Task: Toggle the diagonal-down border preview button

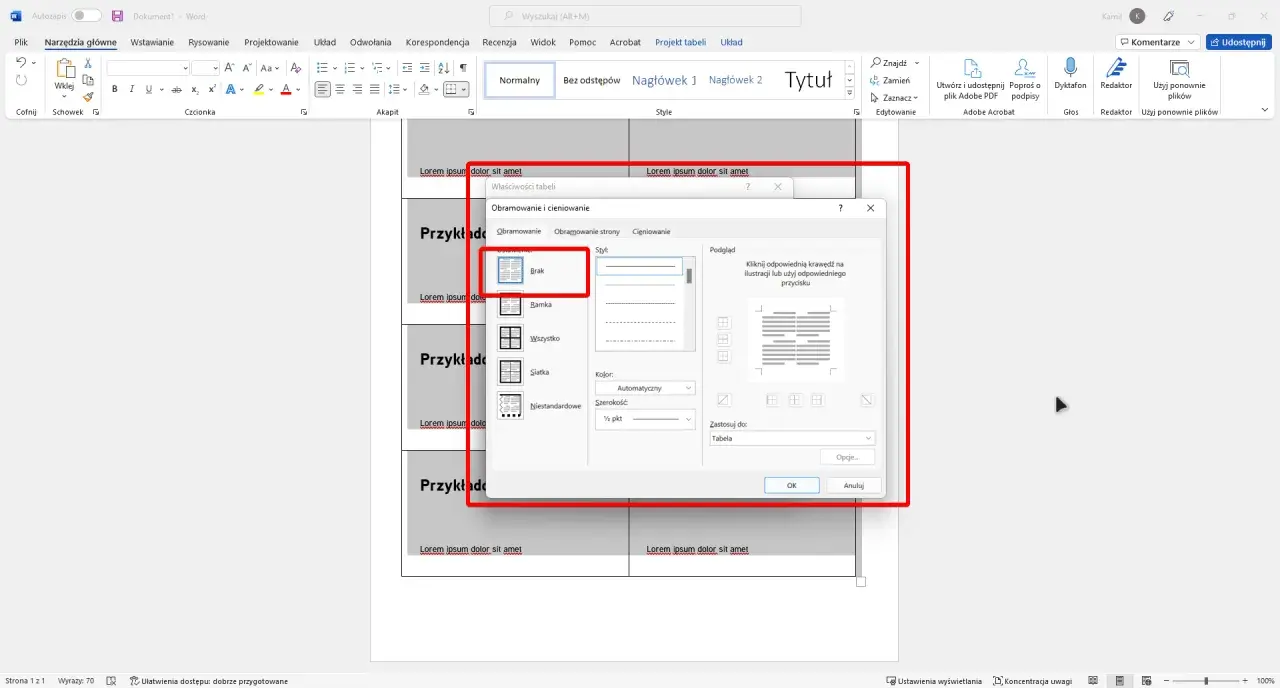Action: click(x=867, y=400)
